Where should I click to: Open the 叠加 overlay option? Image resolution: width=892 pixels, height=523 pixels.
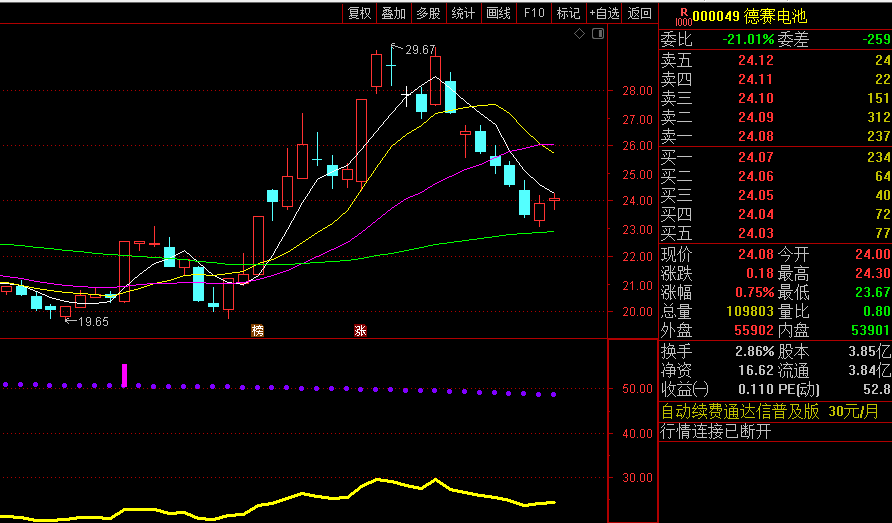(x=394, y=13)
